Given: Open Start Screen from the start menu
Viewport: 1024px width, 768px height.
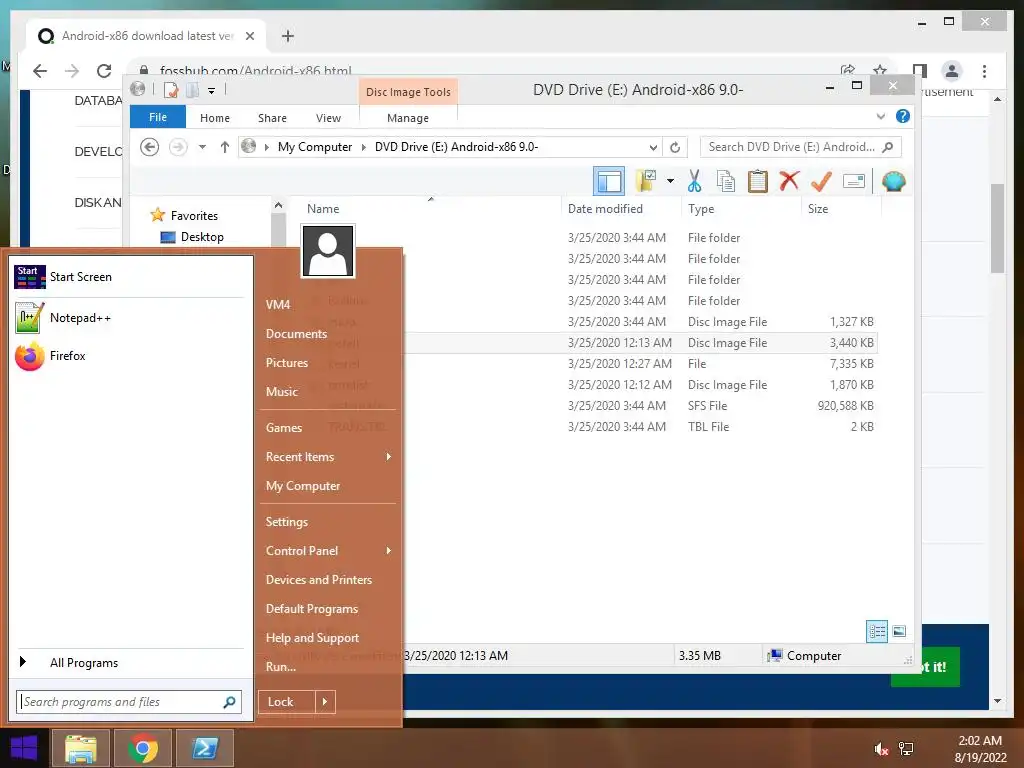Looking at the screenshot, I should point(131,277).
